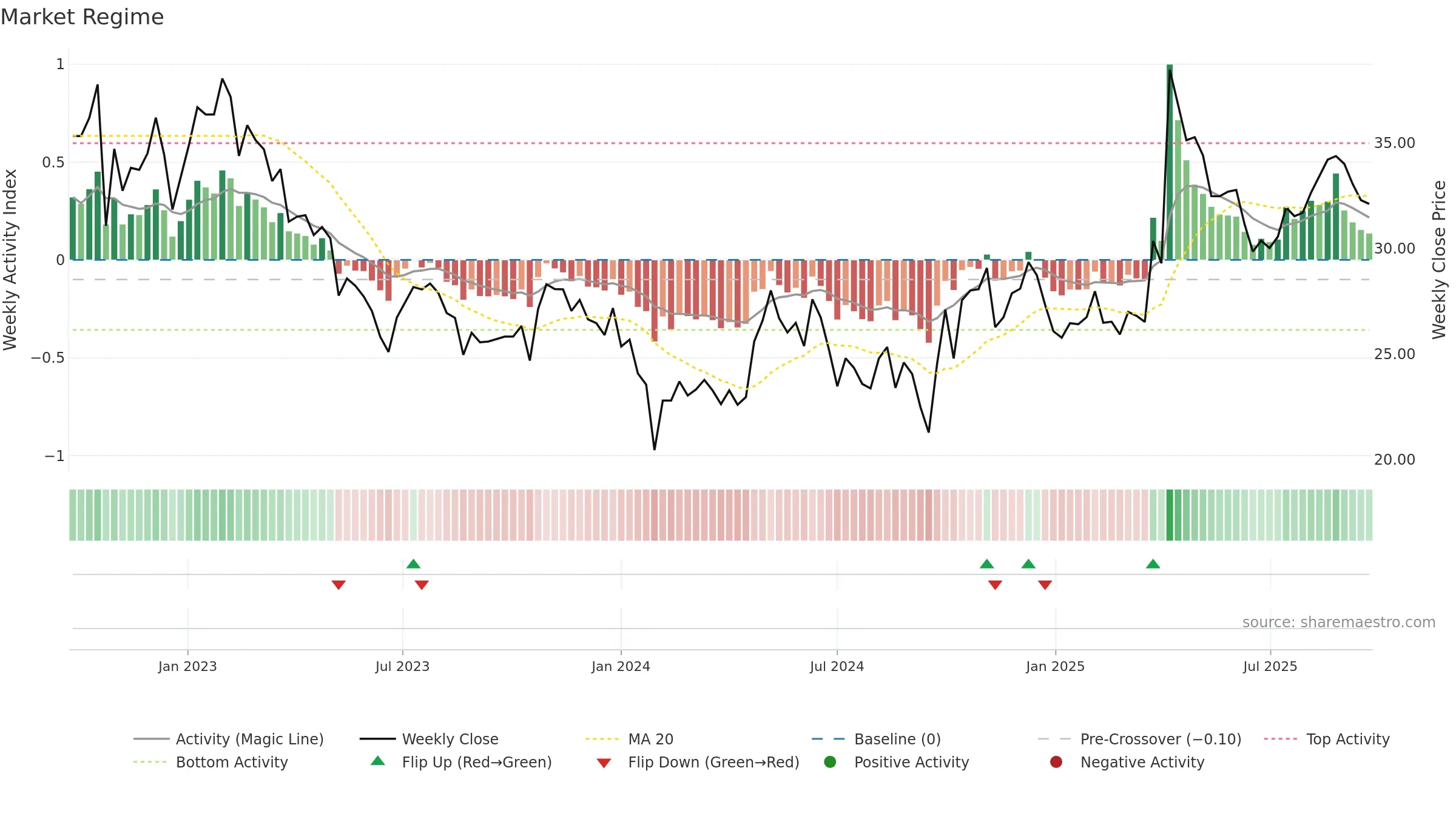1456x819 pixels.
Task: Click the Weekly Activity Index axis title
Action: (10, 260)
